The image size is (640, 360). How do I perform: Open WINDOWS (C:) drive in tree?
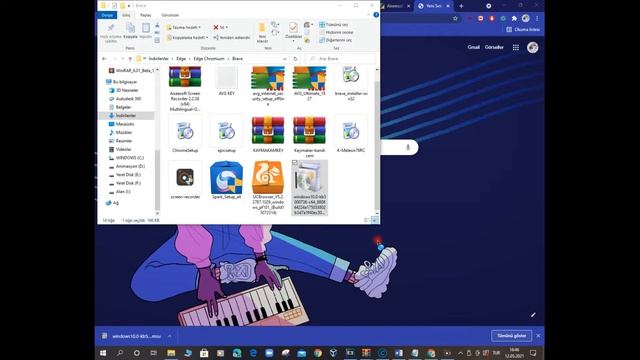coord(129,158)
